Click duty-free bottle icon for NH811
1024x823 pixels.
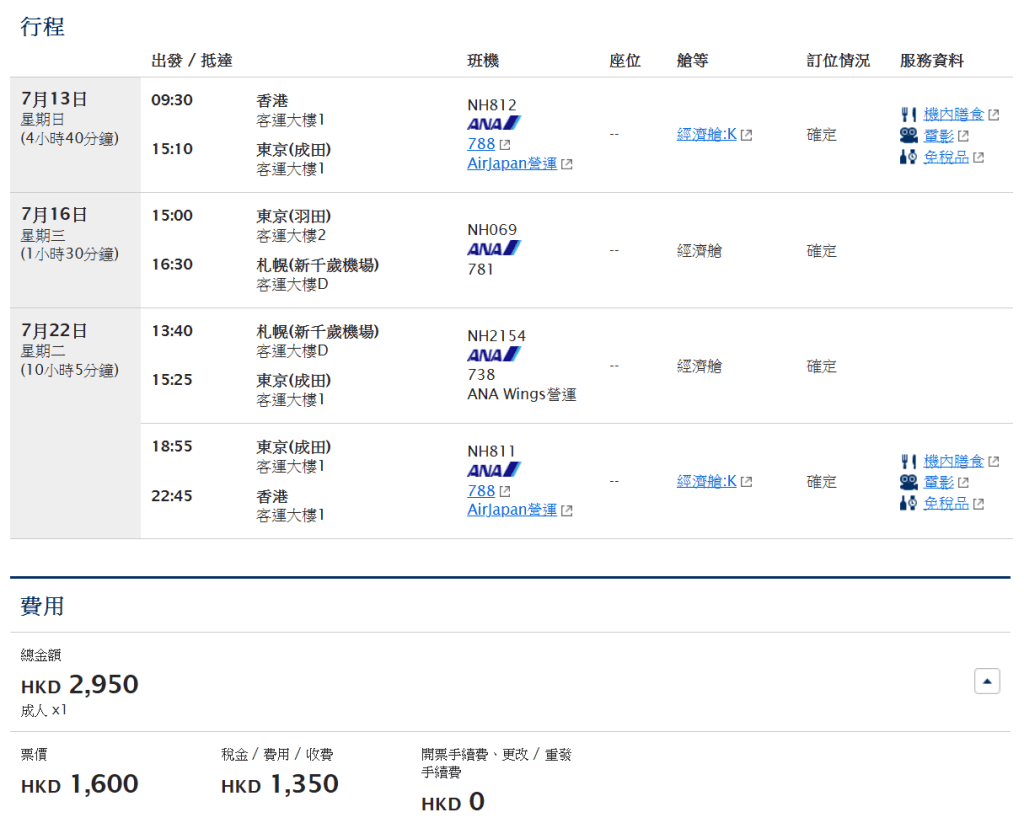coord(908,503)
